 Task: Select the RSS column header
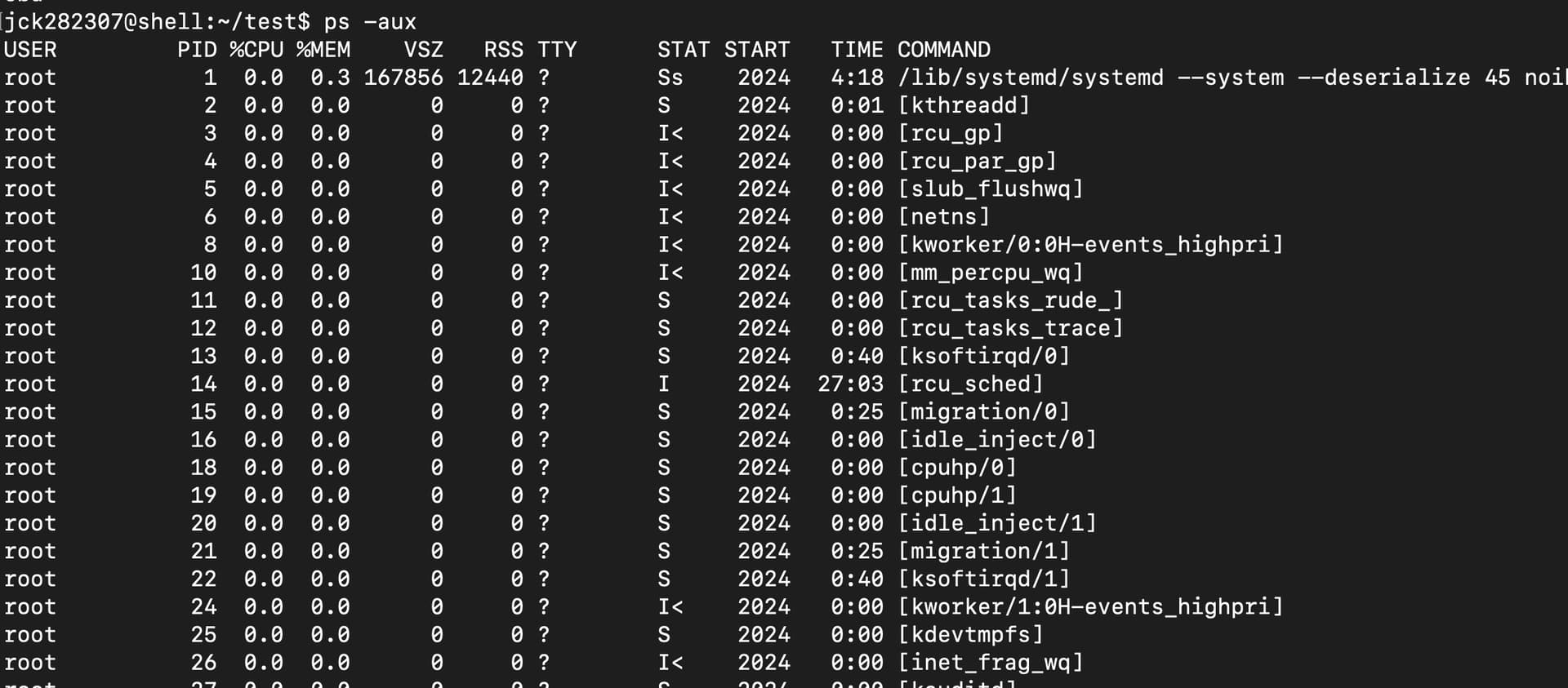tap(504, 50)
